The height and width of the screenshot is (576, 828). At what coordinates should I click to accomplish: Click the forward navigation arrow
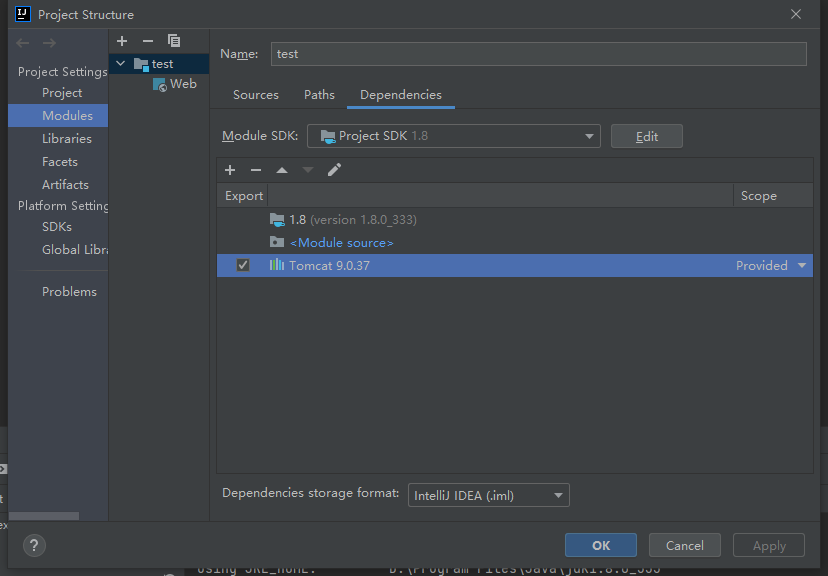click(x=49, y=43)
